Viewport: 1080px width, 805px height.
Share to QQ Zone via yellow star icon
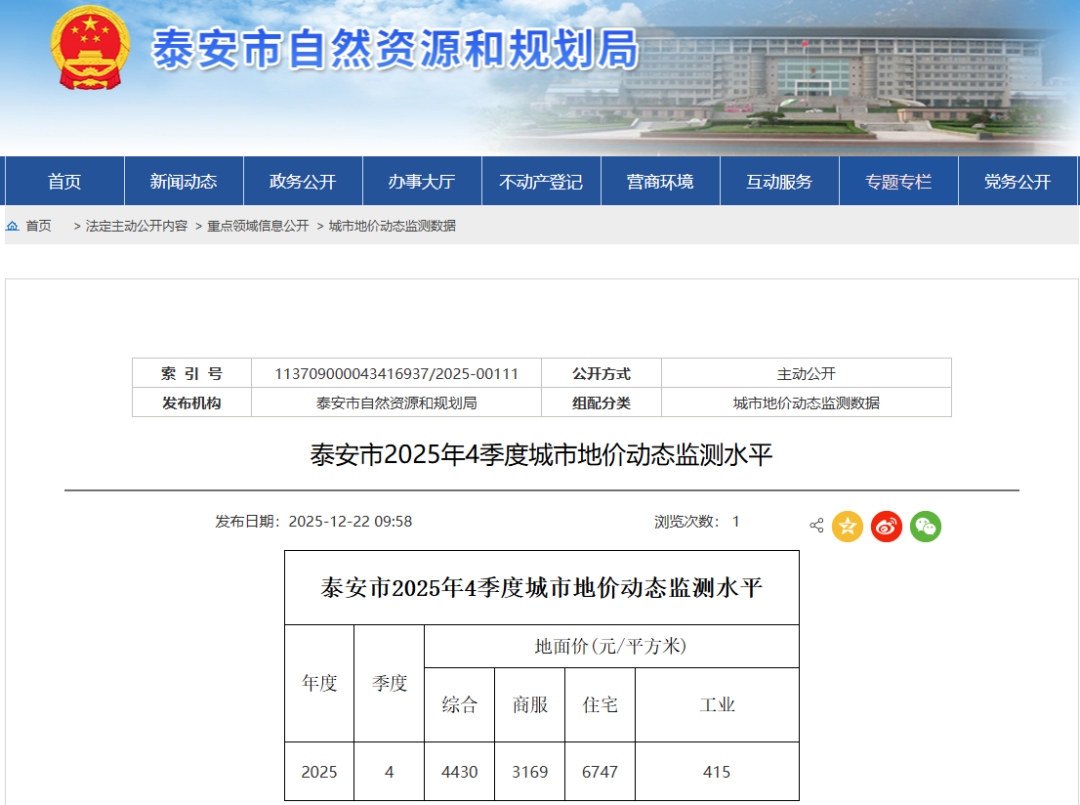(847, 526)
